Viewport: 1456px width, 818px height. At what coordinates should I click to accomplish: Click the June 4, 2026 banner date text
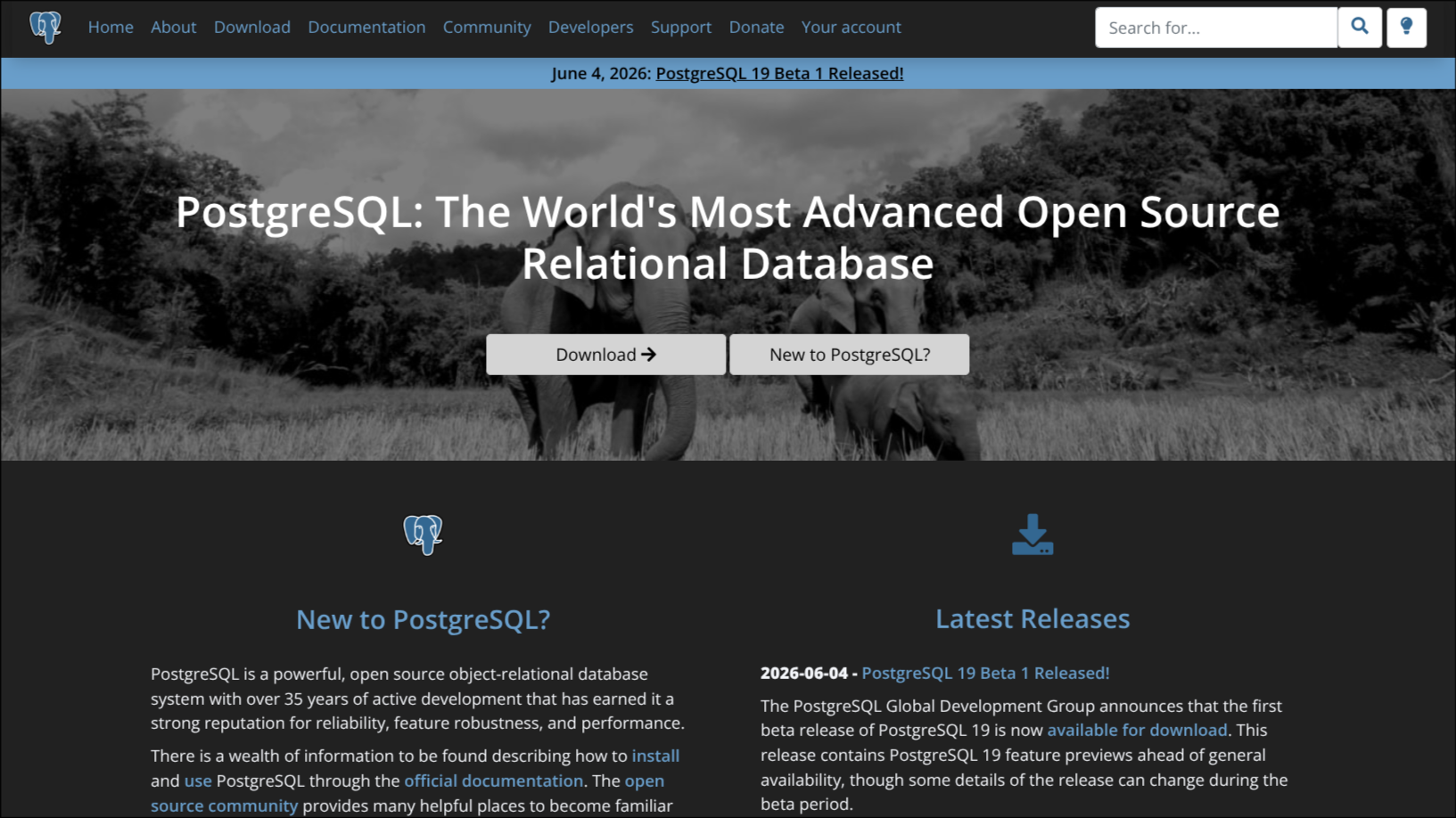pos(601,73)
